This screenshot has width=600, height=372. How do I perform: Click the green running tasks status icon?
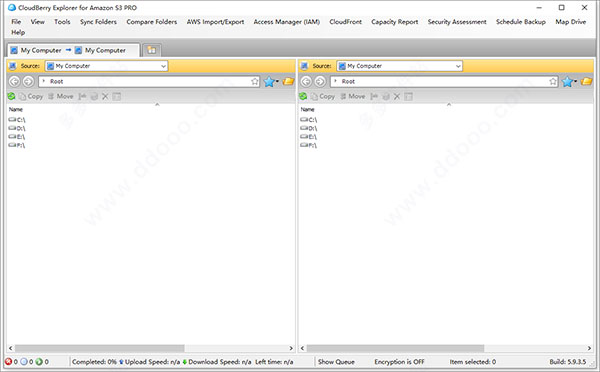39,361
